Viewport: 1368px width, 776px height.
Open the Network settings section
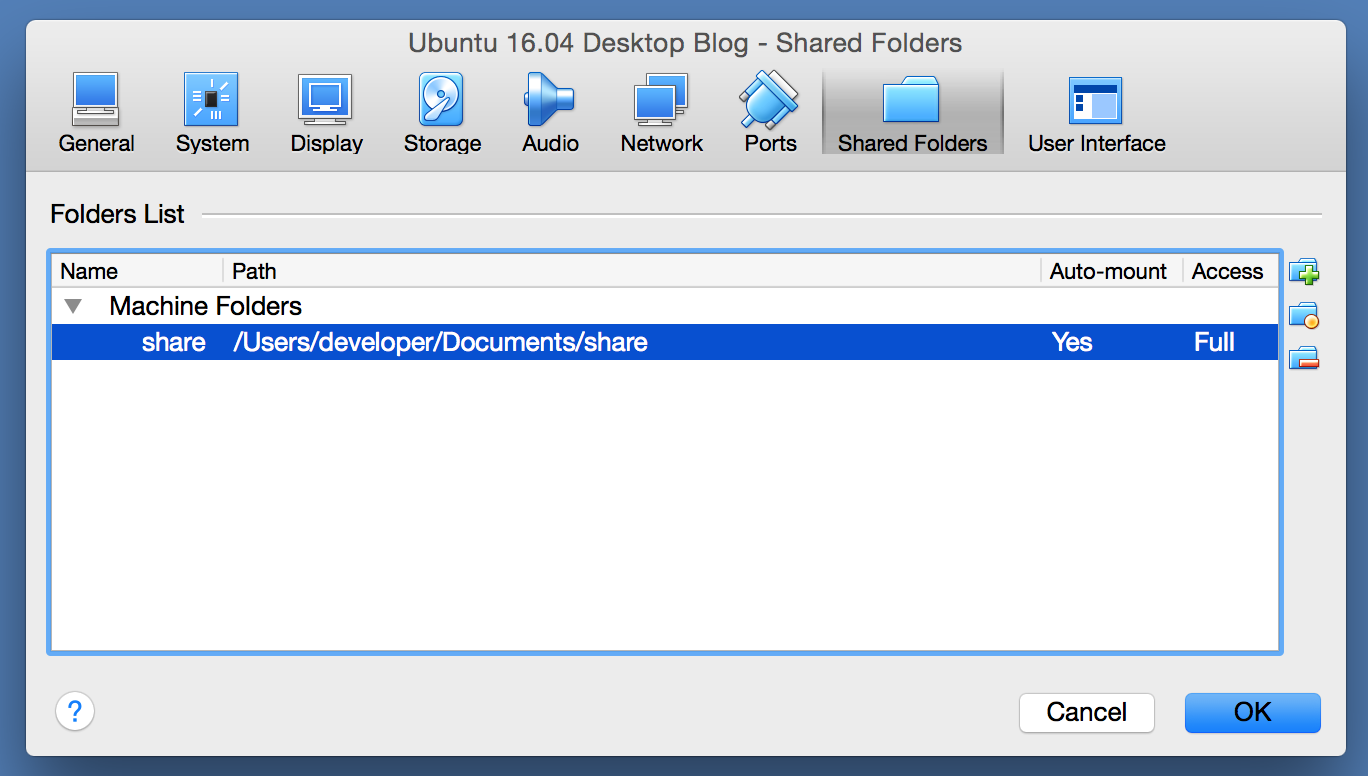661,113
